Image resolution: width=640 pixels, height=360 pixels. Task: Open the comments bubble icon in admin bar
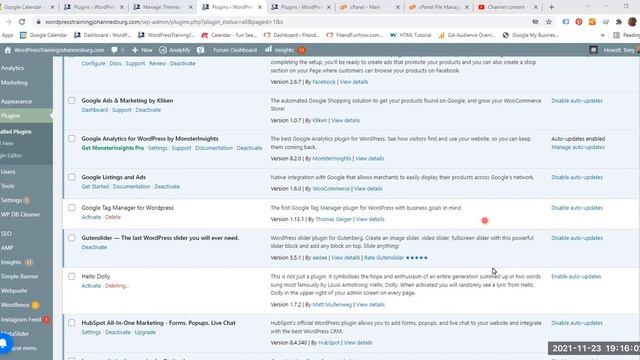[114, 50]
